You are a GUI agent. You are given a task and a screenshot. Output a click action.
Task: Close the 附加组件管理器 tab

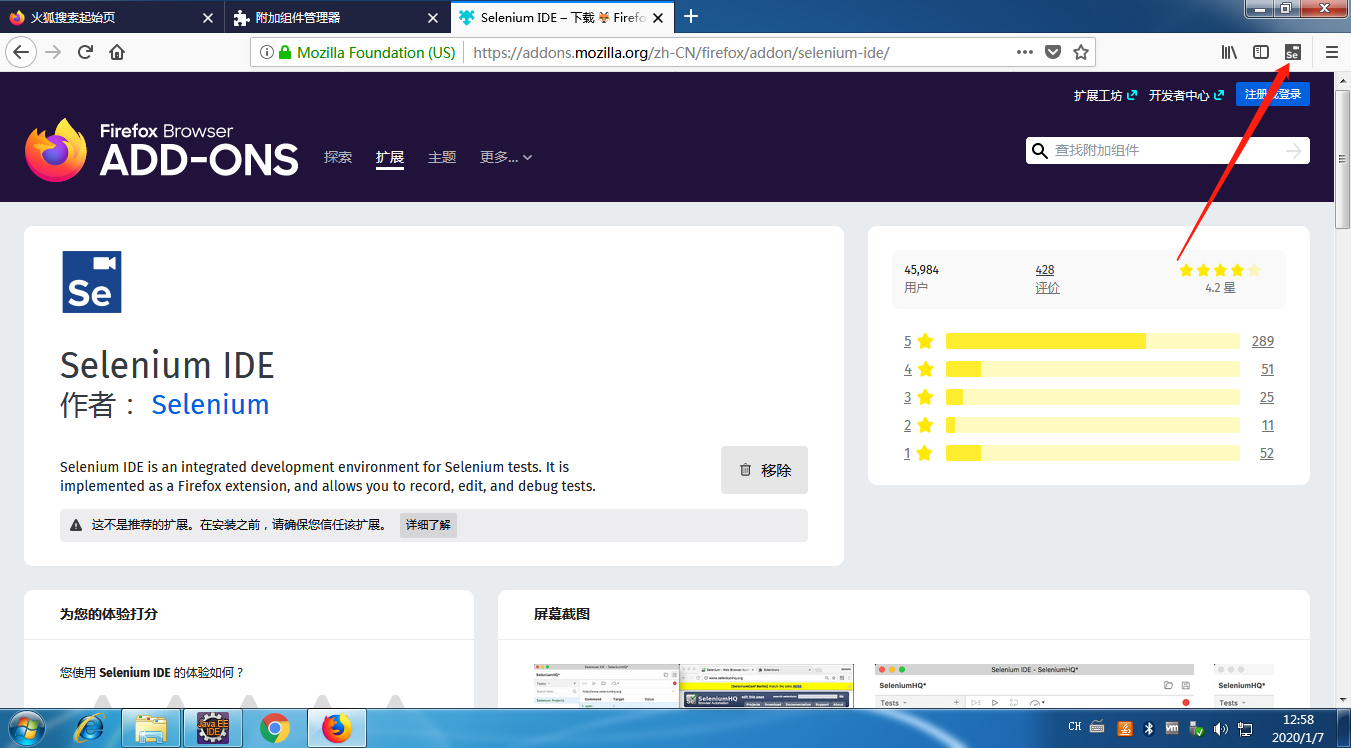[433, 18]
